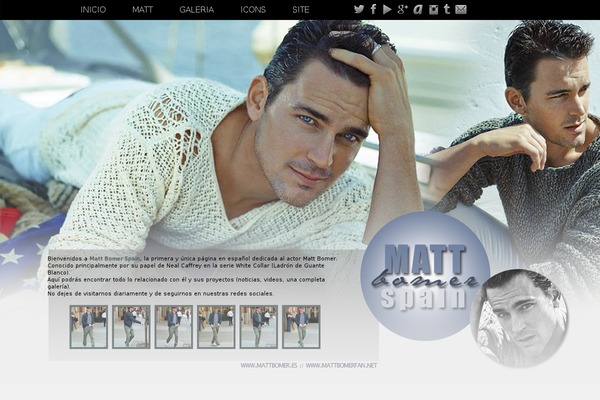The height and width of the screenshot is (400, 600).
Task: Follow the Matt Bomer Spain text link
Action: 114,259
